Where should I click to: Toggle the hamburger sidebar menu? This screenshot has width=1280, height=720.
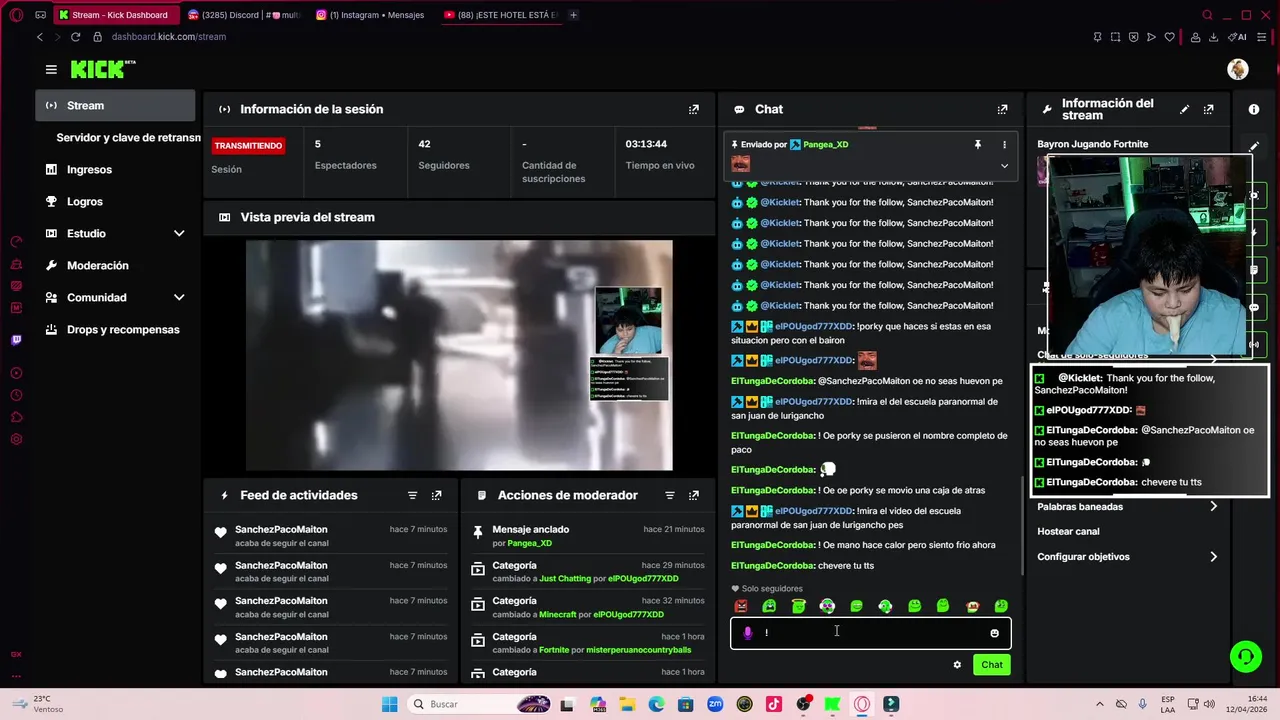[51, 69]
